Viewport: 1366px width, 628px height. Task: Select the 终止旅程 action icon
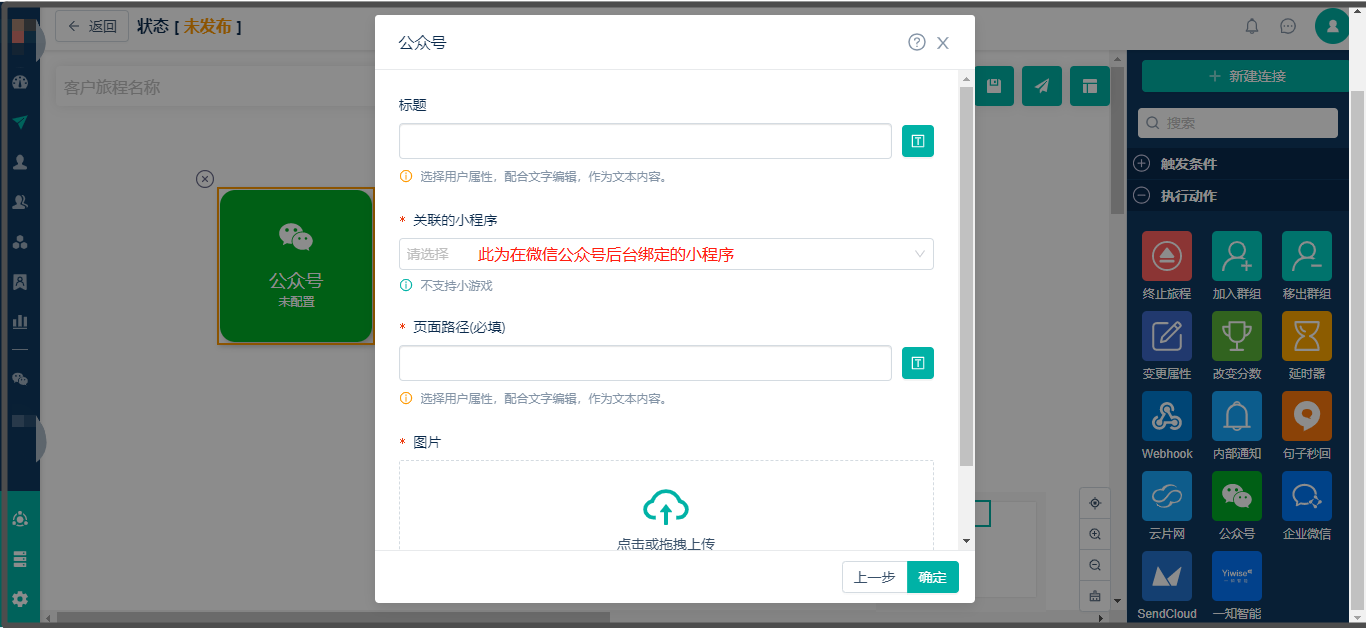[x=1167, y=256]
